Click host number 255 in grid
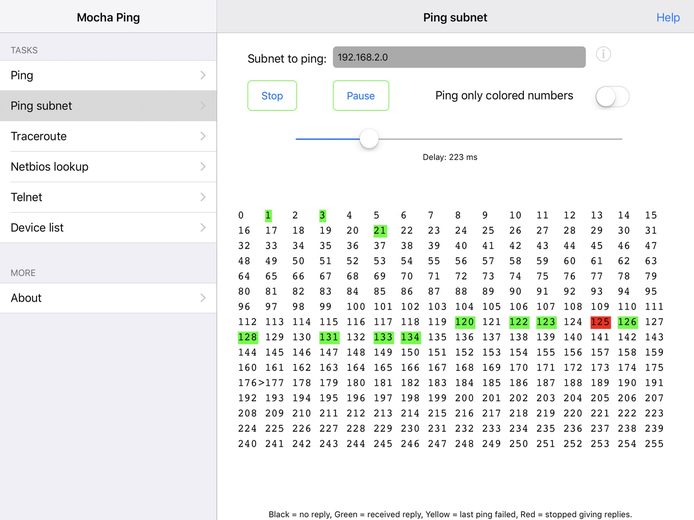The width and height of the screenshot is (694, 520). (654, 444)
